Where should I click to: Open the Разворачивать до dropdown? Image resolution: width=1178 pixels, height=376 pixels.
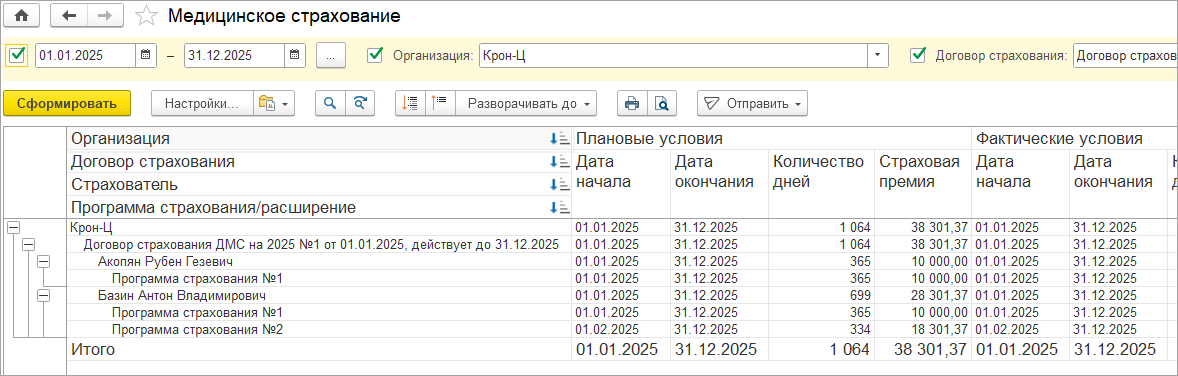click(x=526, y=104)
